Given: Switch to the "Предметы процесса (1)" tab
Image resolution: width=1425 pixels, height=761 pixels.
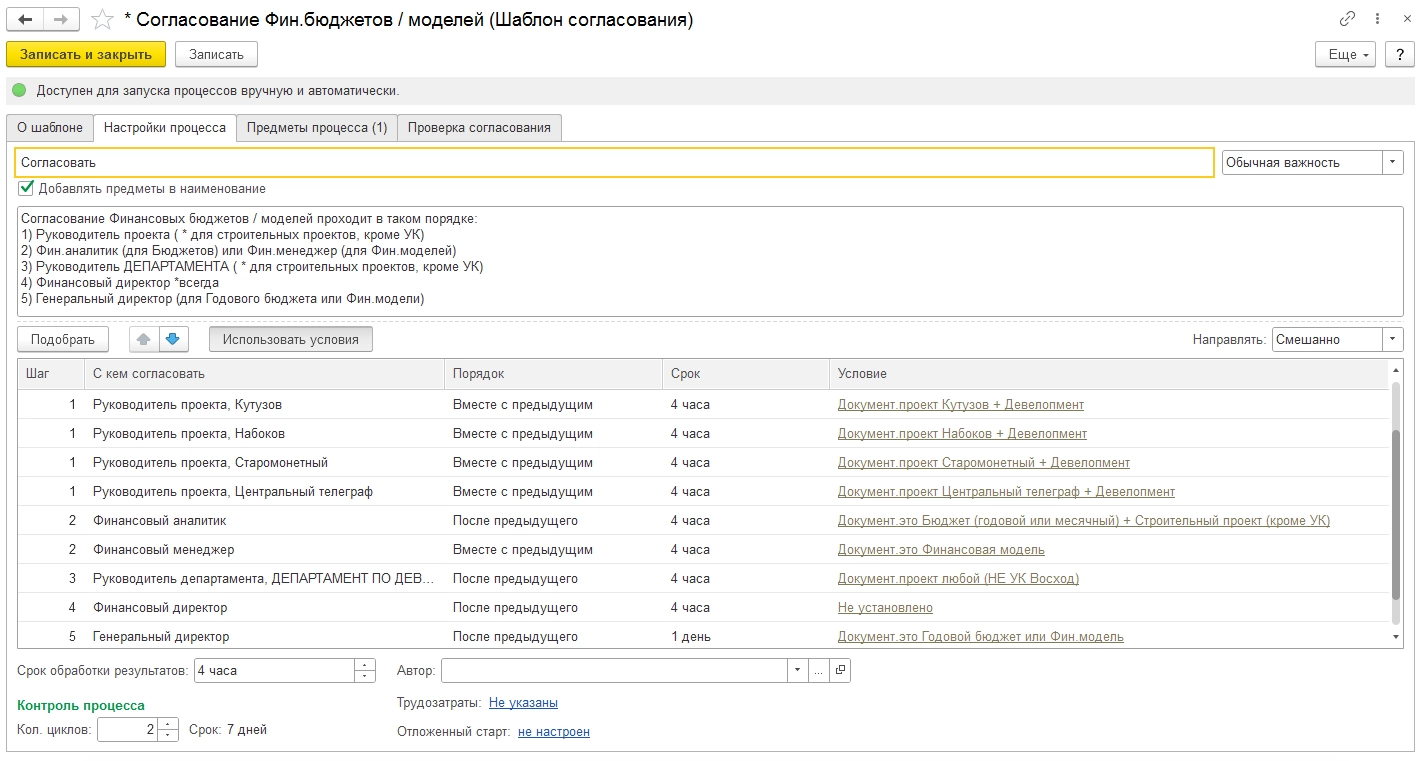Looking at the screenshot, I should pyautogui.click(x=316, y=128).
